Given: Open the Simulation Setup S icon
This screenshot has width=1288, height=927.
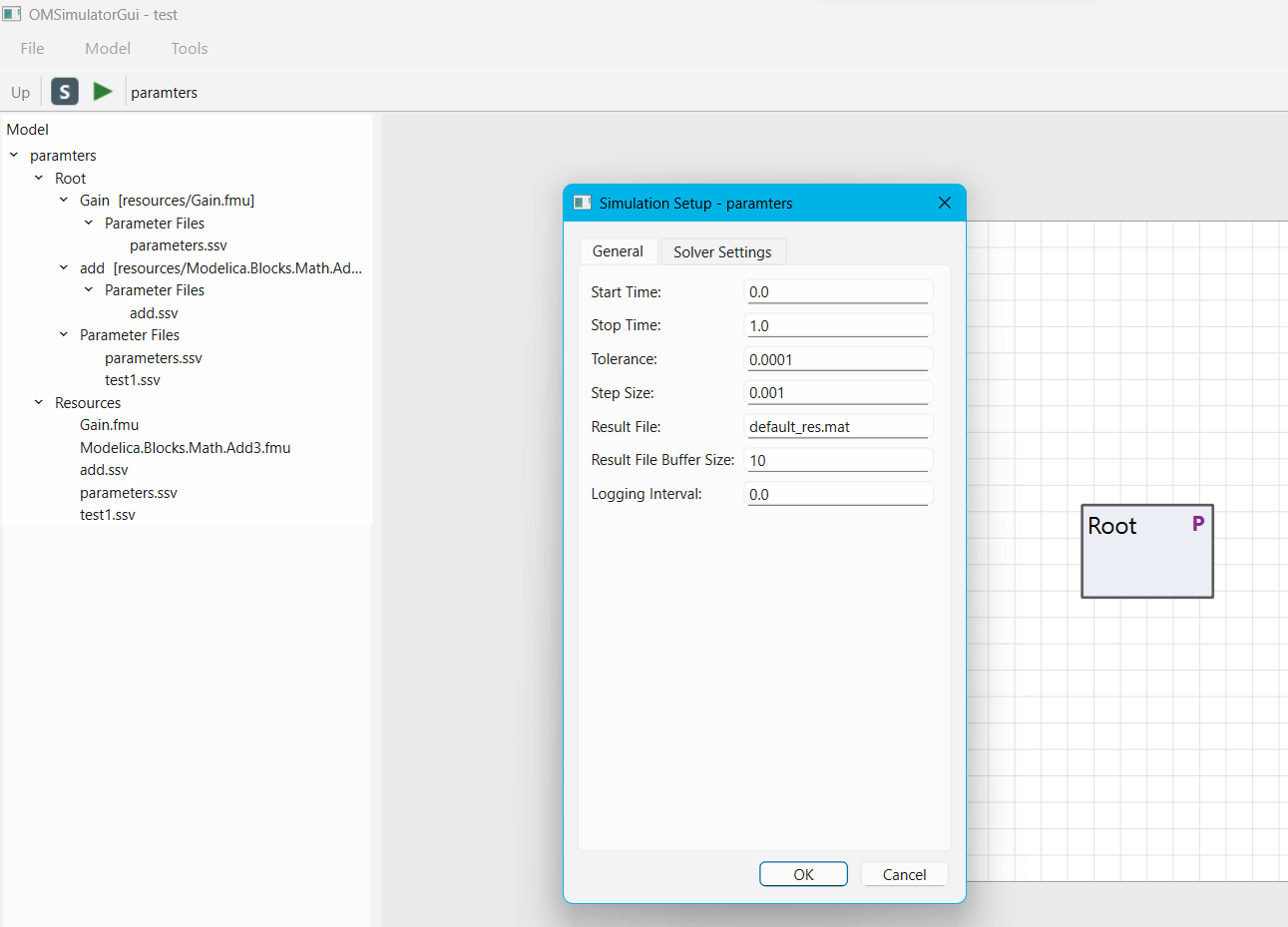Looking at the screenshot, I should point(65,92).
